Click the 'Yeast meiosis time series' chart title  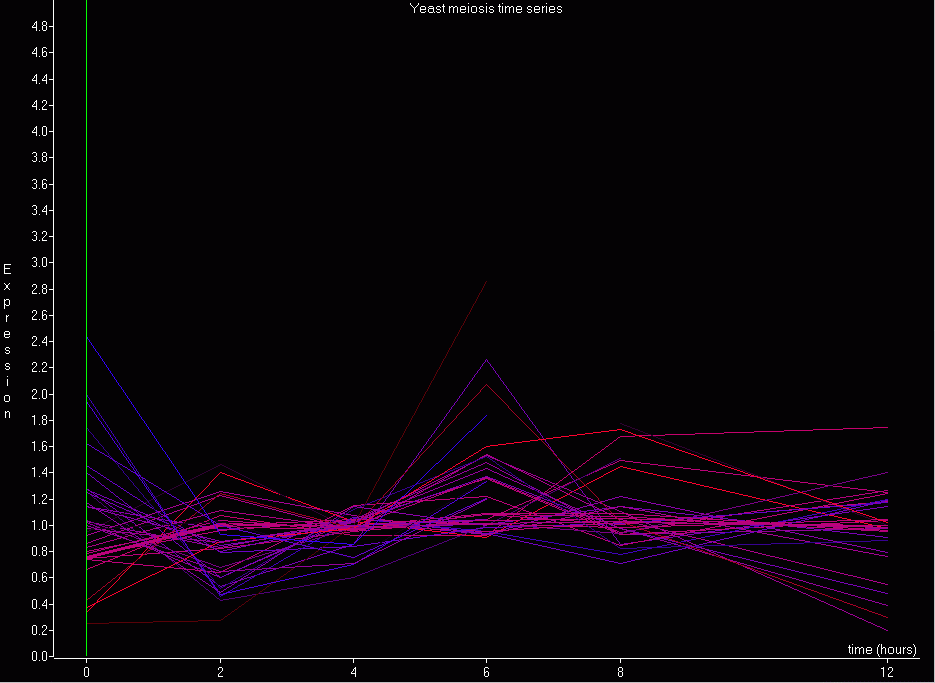coord(486,9)
